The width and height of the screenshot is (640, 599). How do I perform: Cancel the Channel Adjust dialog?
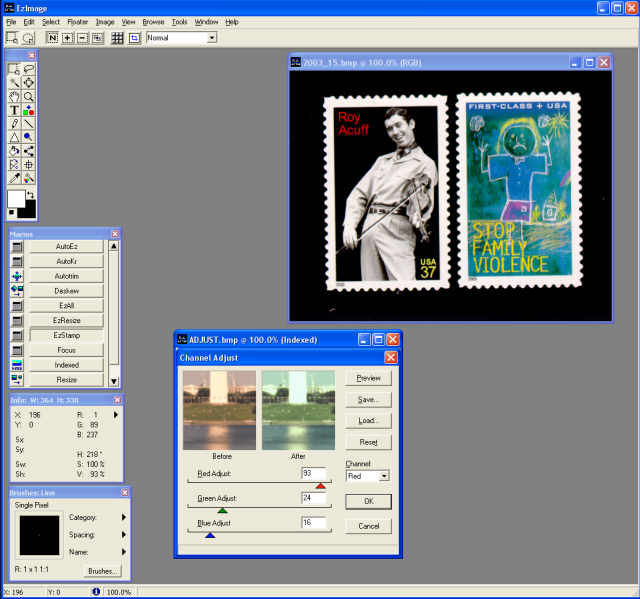point(368,526)
